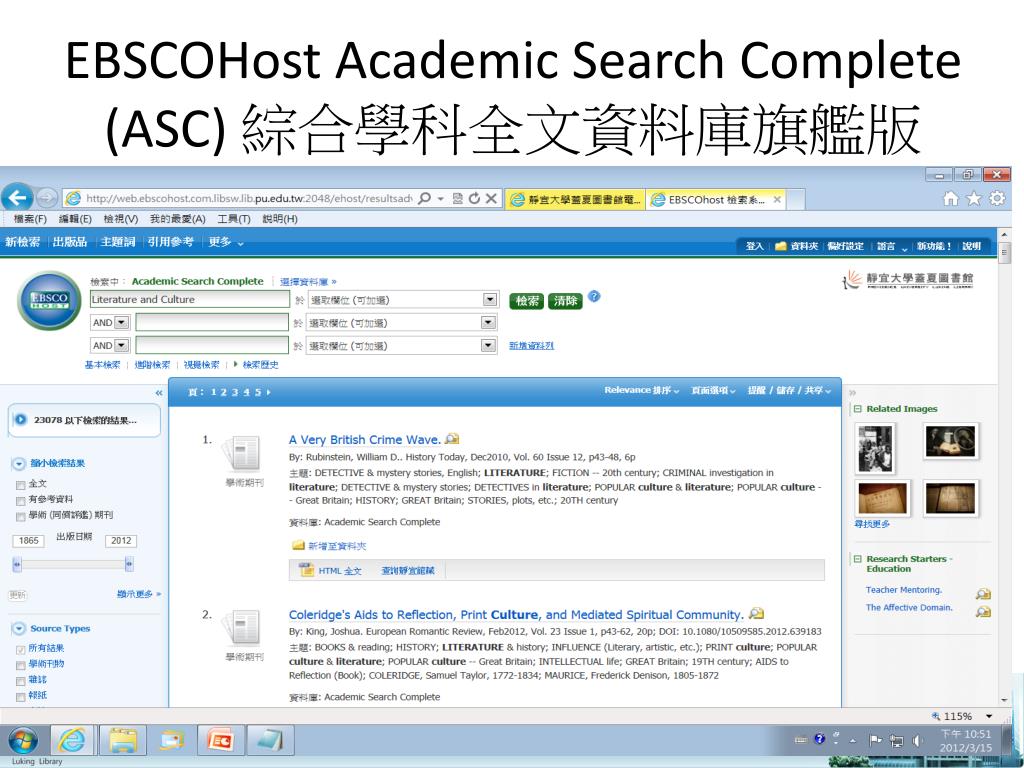This screenshot has width=1024, height=768.
Task: Open first 選取欄位 field dropdown
Action: pyautogui.click(x=489, y=299)
